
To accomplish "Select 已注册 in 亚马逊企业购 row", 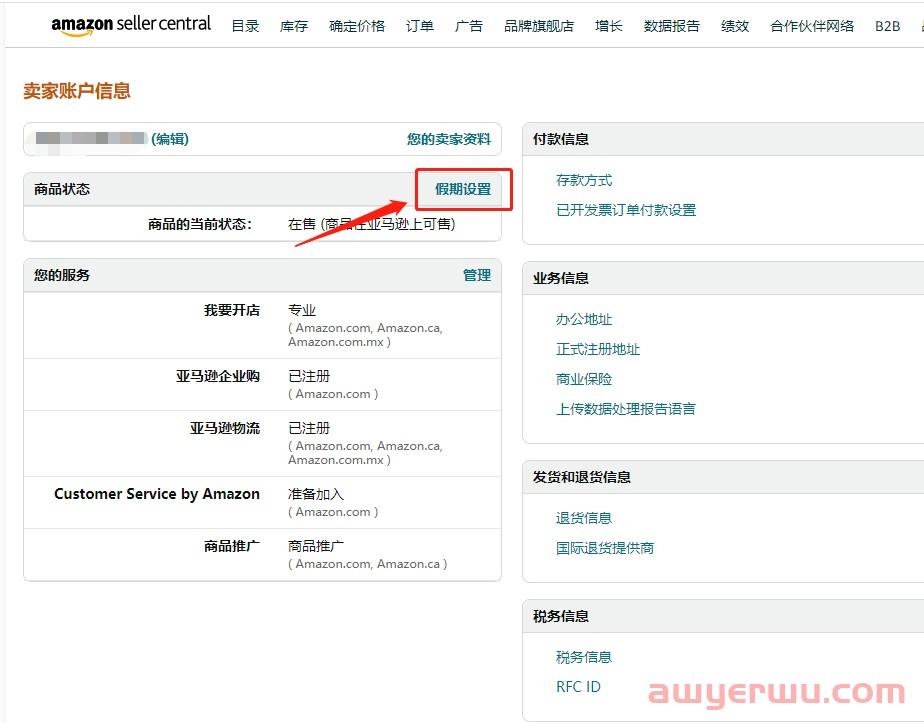I will (309, 376).
